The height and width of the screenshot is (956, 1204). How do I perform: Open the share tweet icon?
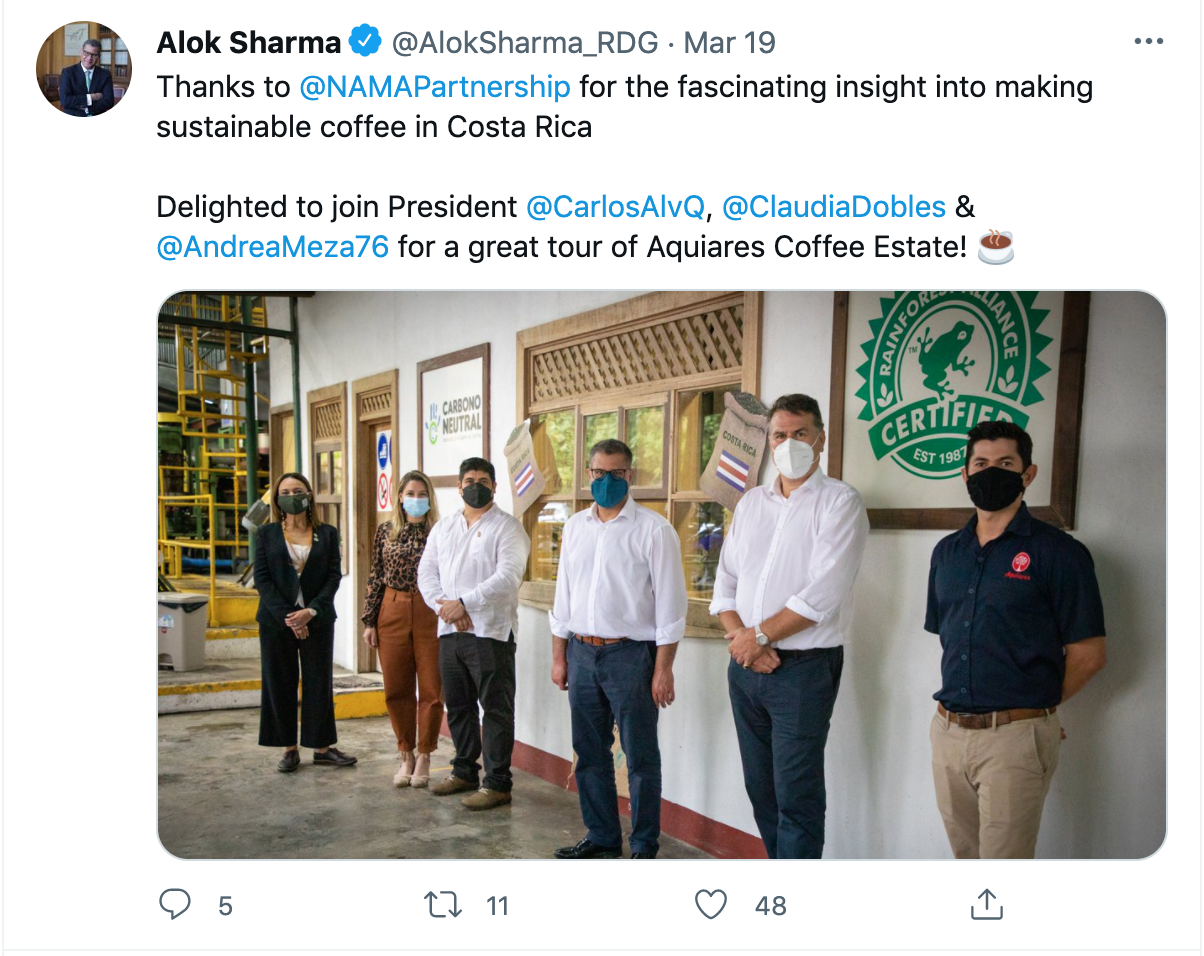click(x=986, y=905)
